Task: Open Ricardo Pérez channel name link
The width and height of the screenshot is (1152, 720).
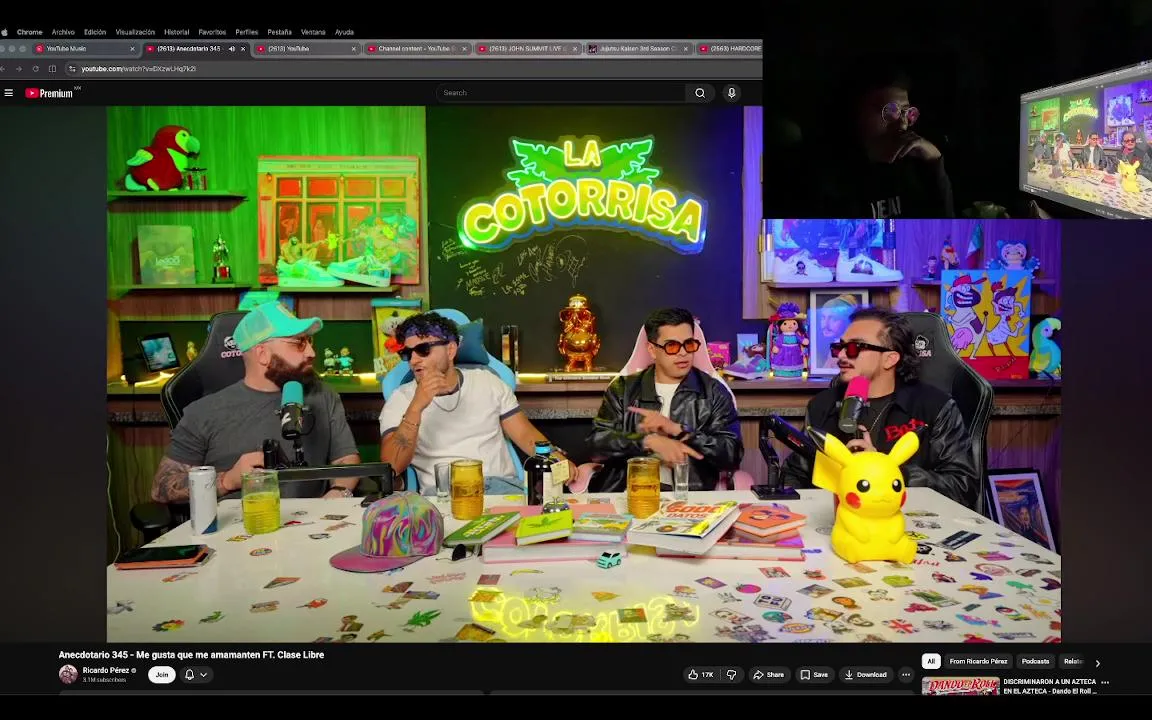Action: (x=106, y=670)
